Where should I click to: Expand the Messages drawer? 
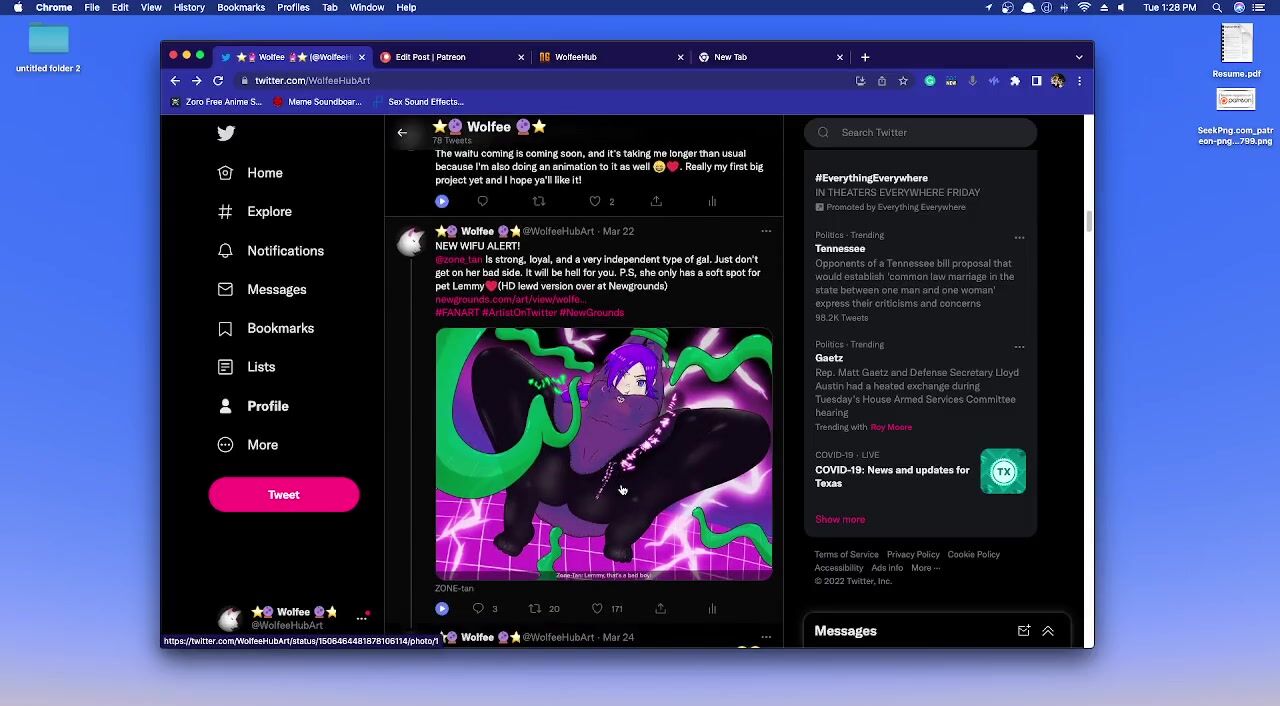click(1048, 631)
